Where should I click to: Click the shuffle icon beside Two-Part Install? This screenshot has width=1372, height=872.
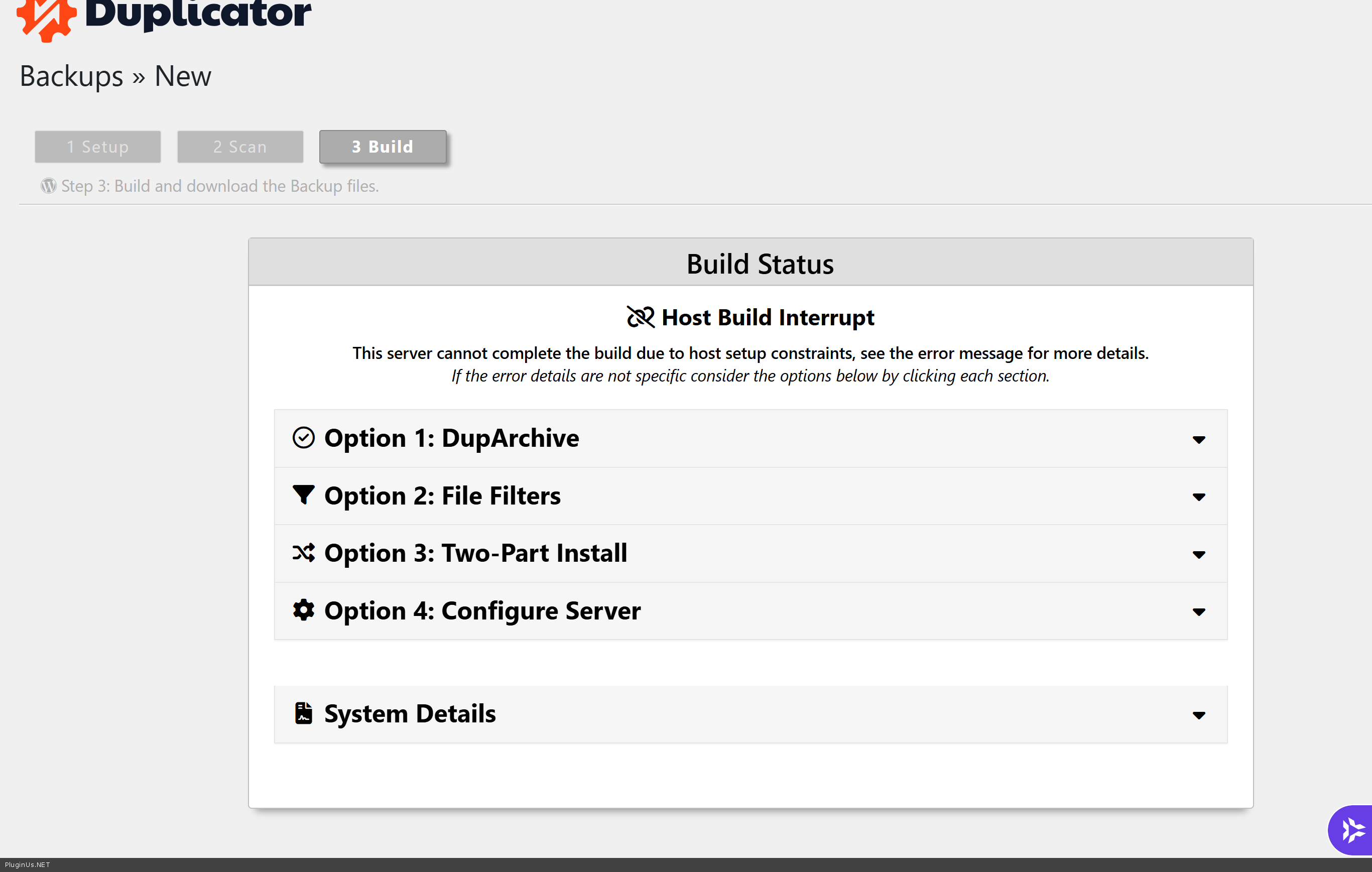click(x=303, y=552)
